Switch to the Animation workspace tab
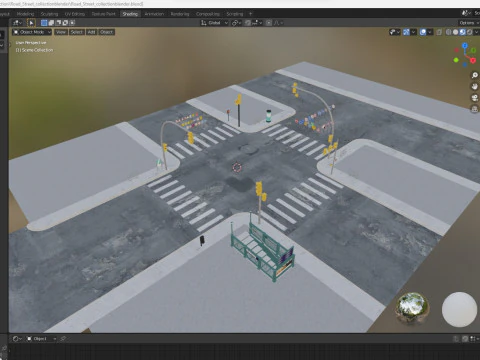 pyautogui.click(x=154, y=14)
